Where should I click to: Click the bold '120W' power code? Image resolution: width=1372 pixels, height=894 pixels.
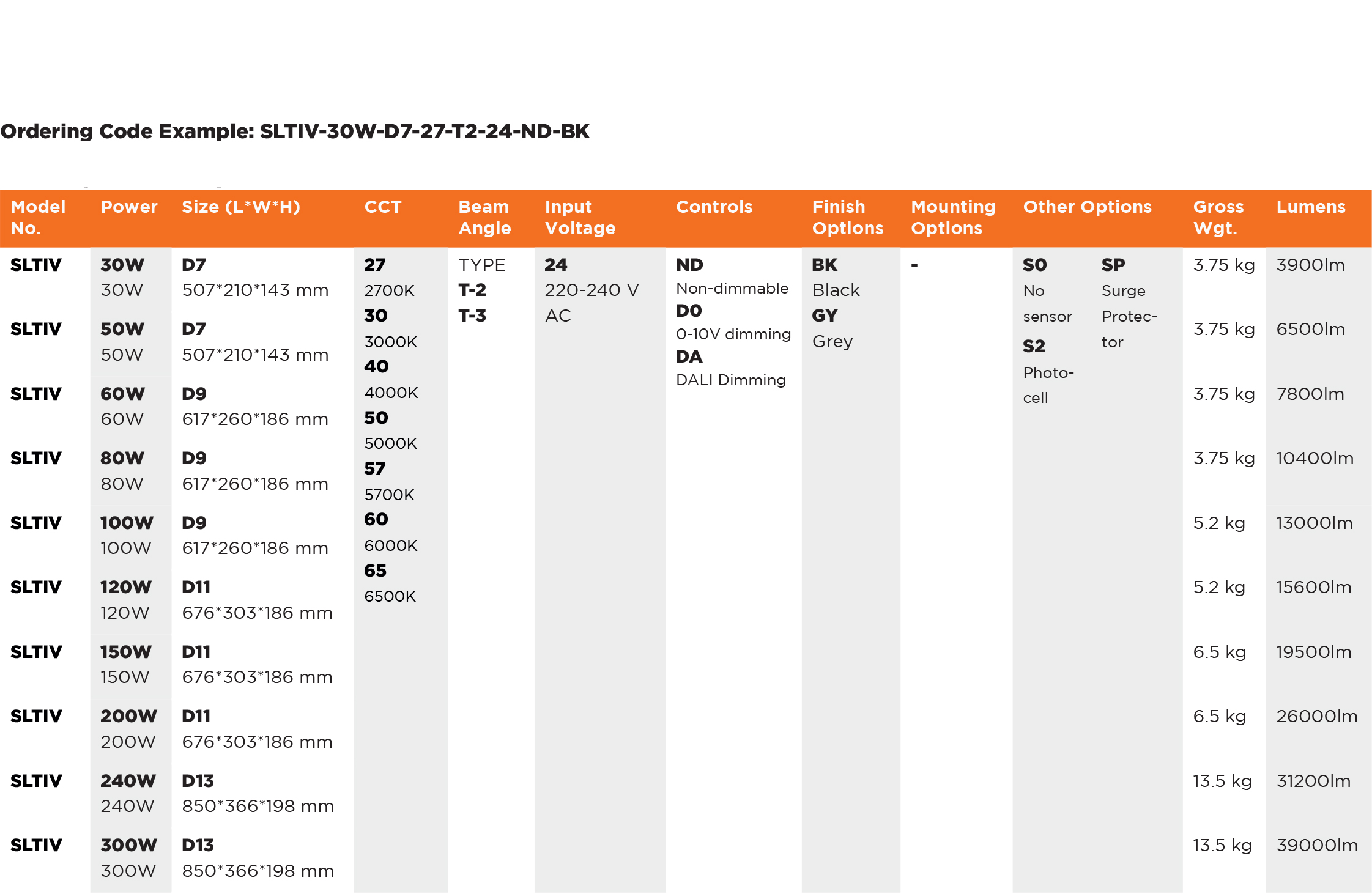(125, 587)
